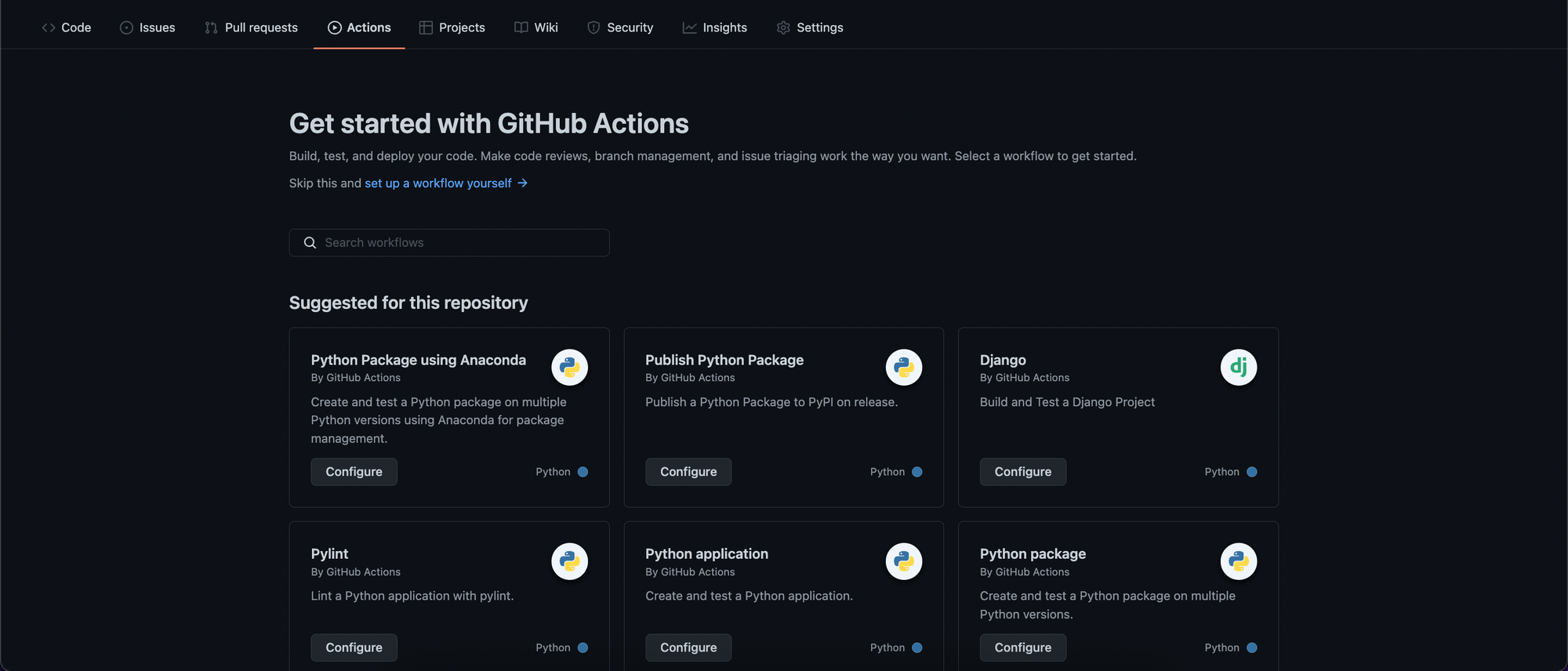Click 'Build and Test a Django Project' text
Image resolution: width=1568 pixels, height=671 pixels.
pos(1067,402)
